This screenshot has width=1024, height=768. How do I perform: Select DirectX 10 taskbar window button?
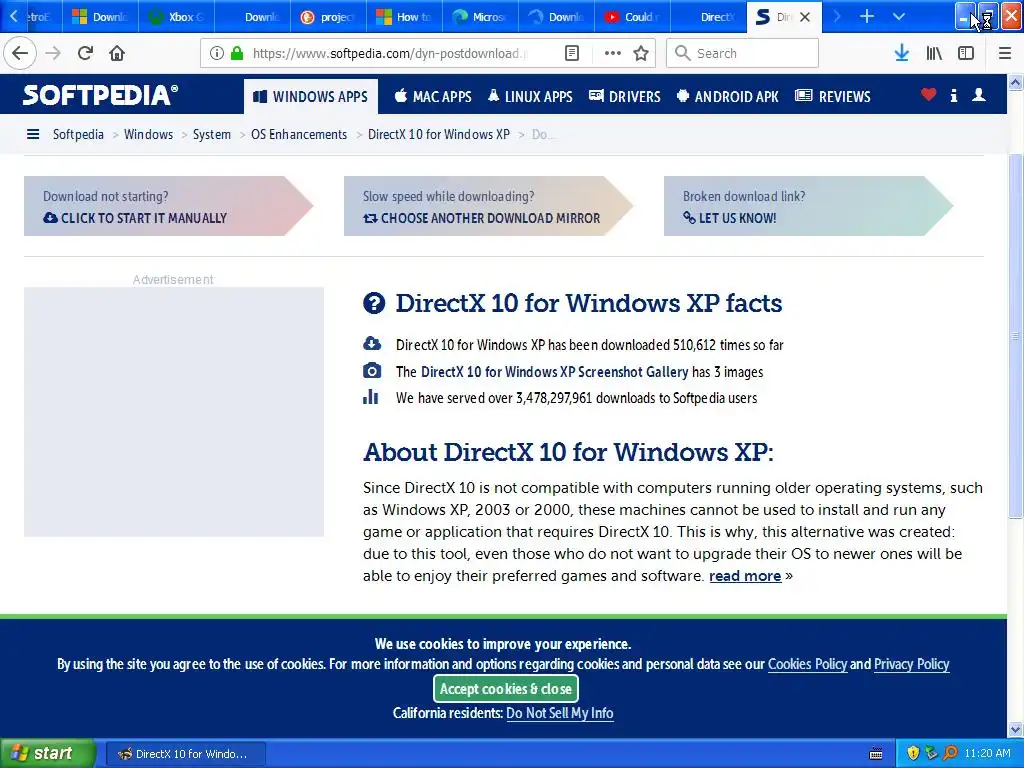(x=185, y=754)
